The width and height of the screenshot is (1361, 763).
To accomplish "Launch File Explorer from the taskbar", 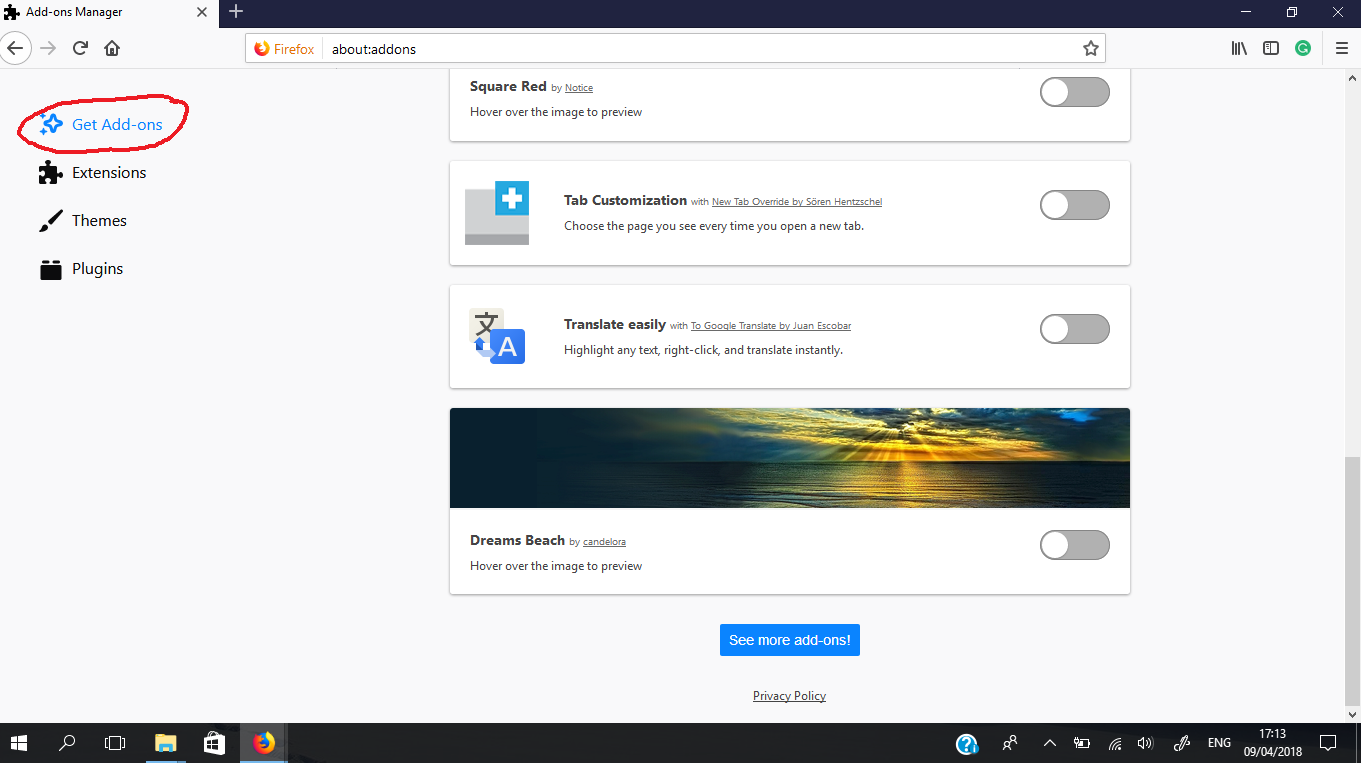I will click(166, 743).
